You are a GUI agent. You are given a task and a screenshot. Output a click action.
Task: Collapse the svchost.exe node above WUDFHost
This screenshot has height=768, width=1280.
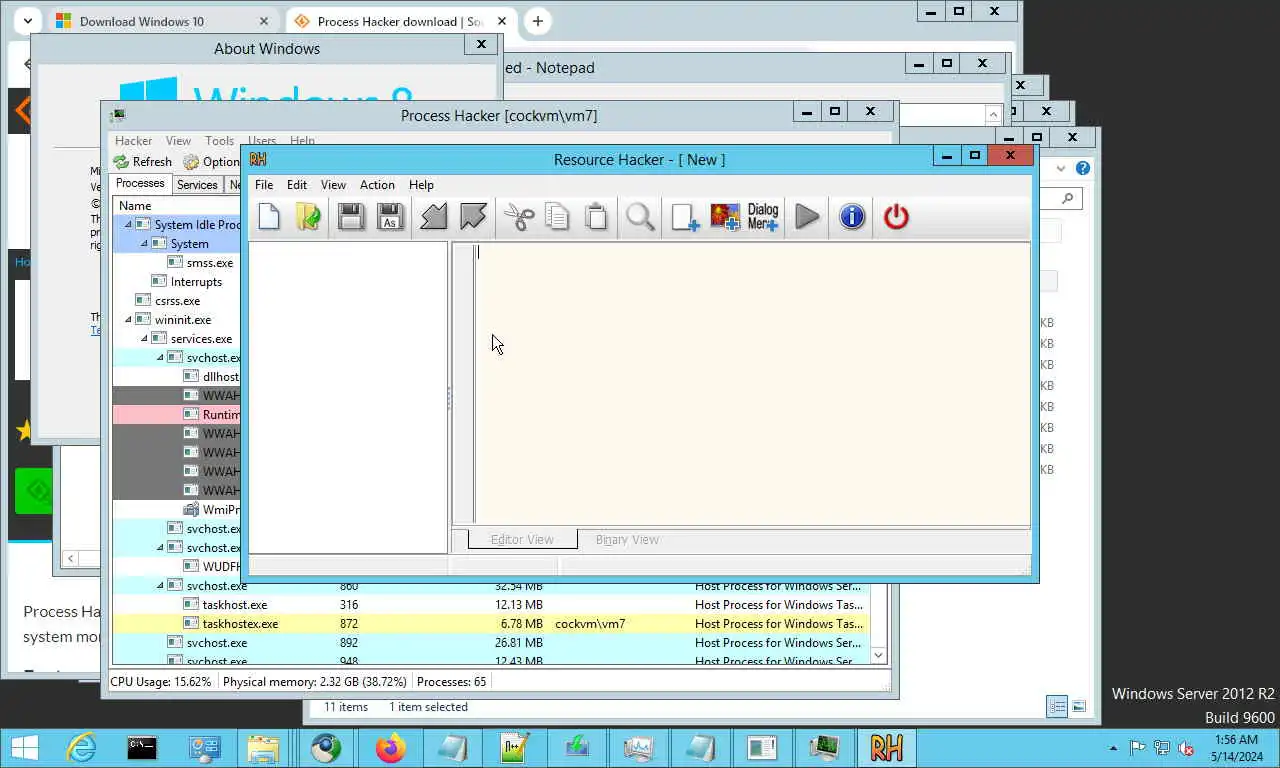click(160, 548)
